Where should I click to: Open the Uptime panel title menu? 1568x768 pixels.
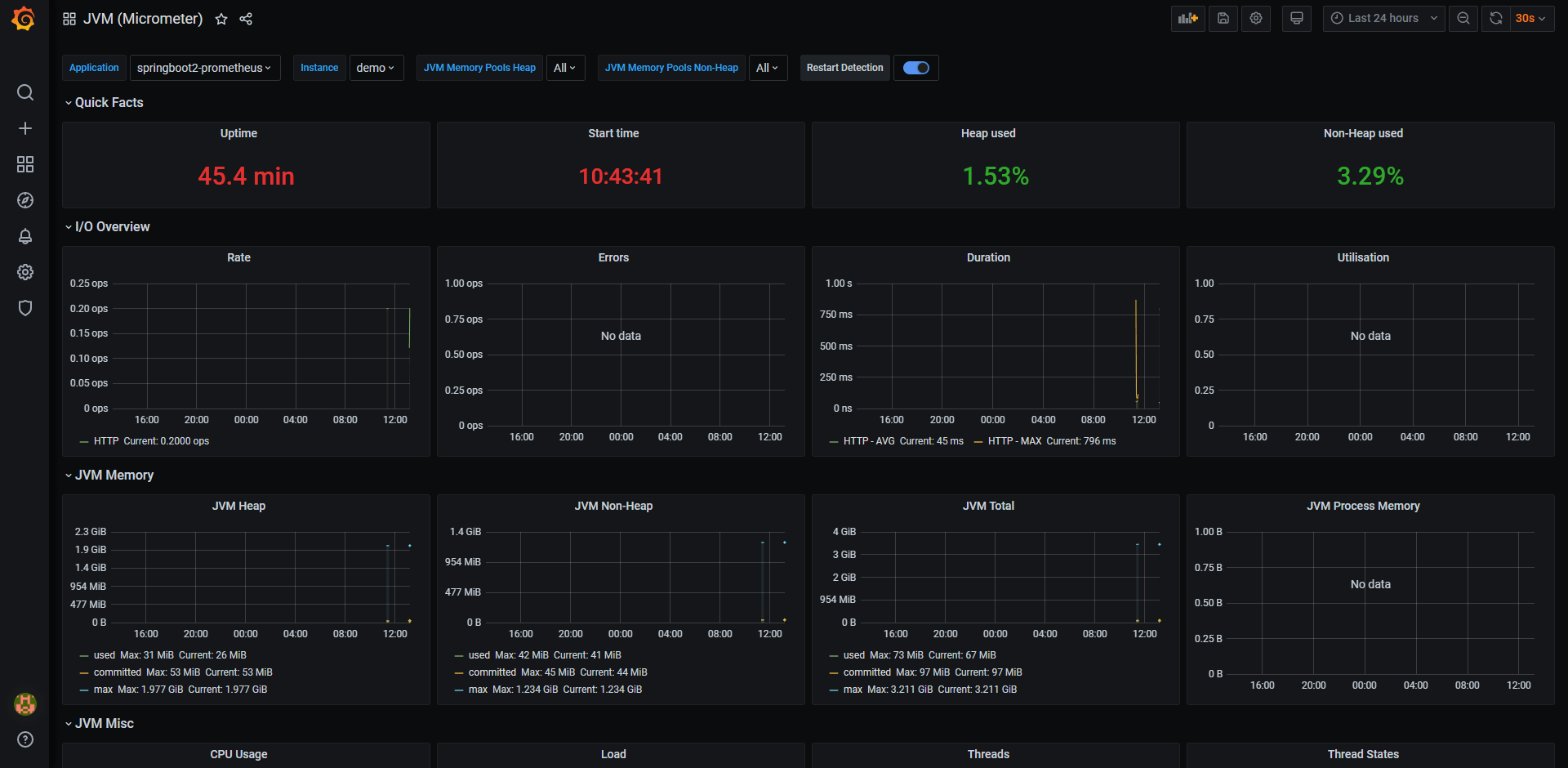coord(238,133)
